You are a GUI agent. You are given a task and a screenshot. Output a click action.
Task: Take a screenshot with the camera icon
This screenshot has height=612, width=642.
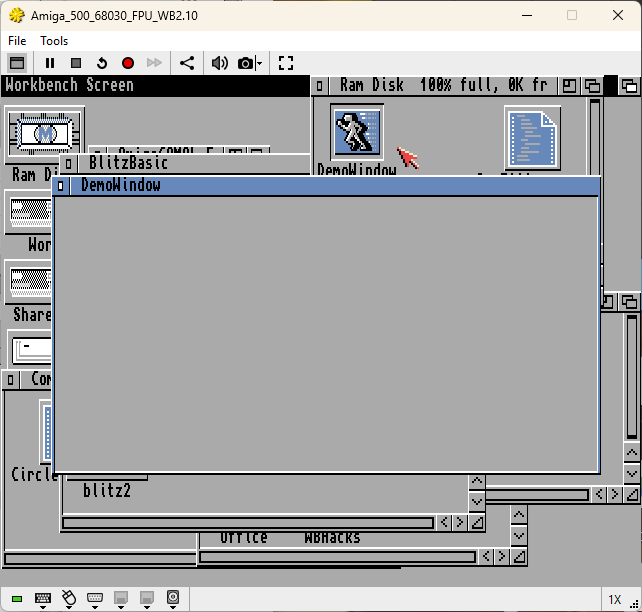pos(245,63)
